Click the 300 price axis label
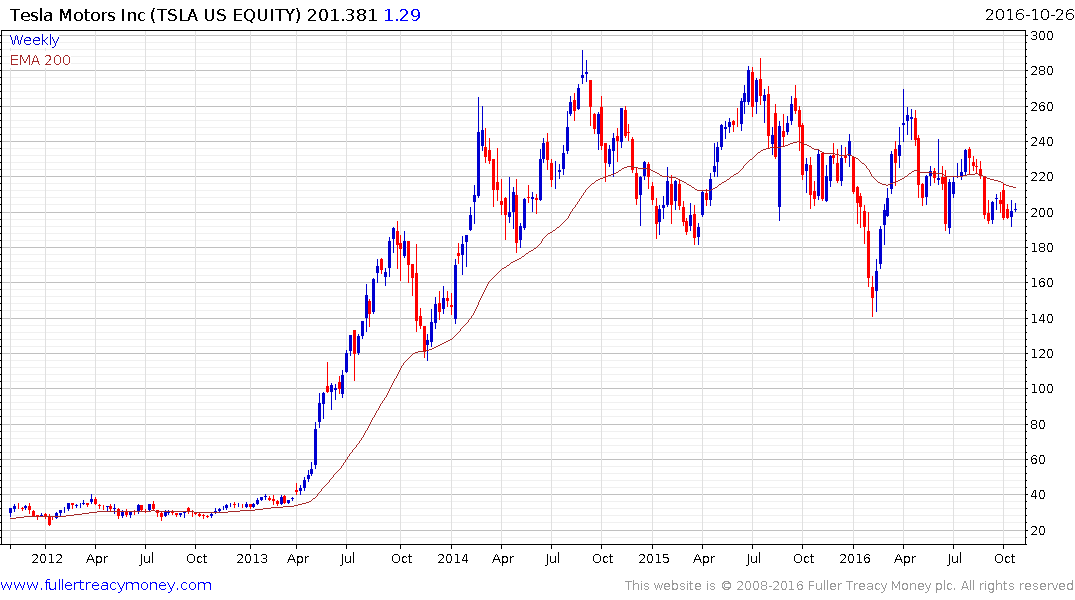Screen dimensions: 1075x600 click(1042, 36)
